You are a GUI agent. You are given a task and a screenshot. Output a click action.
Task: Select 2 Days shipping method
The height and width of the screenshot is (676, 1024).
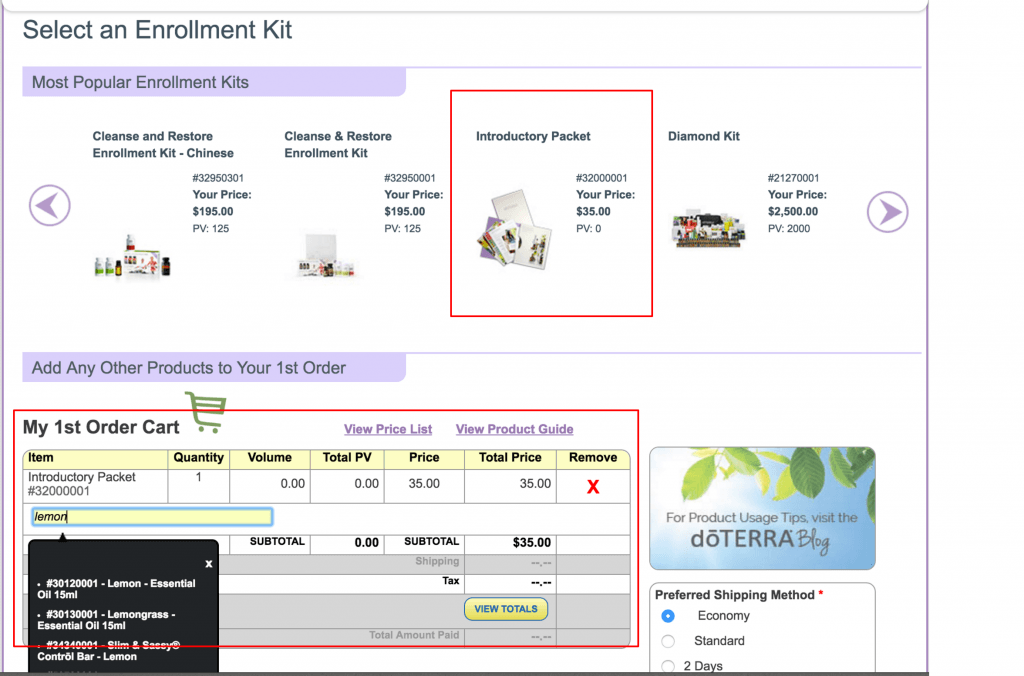[x=667, y=666]
